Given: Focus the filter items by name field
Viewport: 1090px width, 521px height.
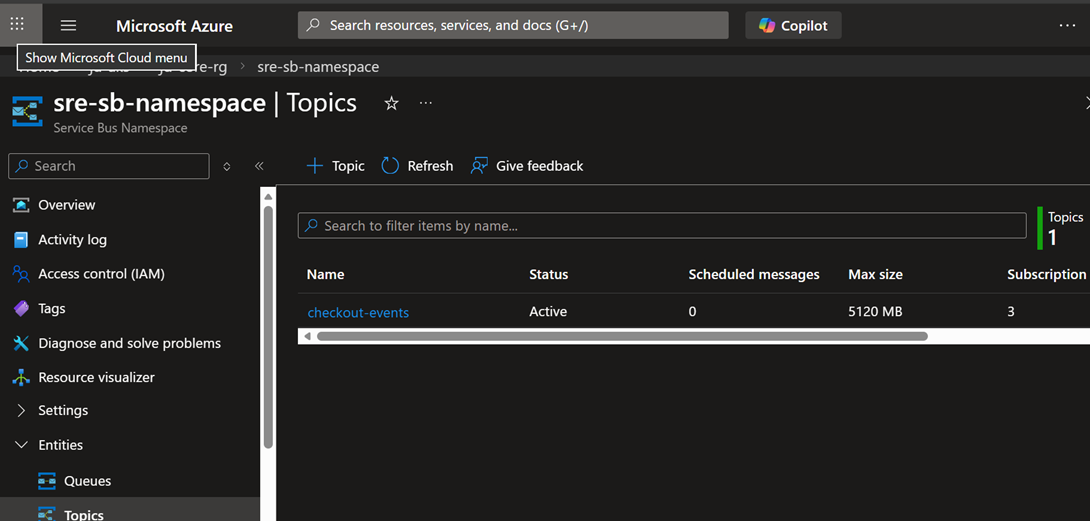Looking at the screenshot, I should 662,226.
